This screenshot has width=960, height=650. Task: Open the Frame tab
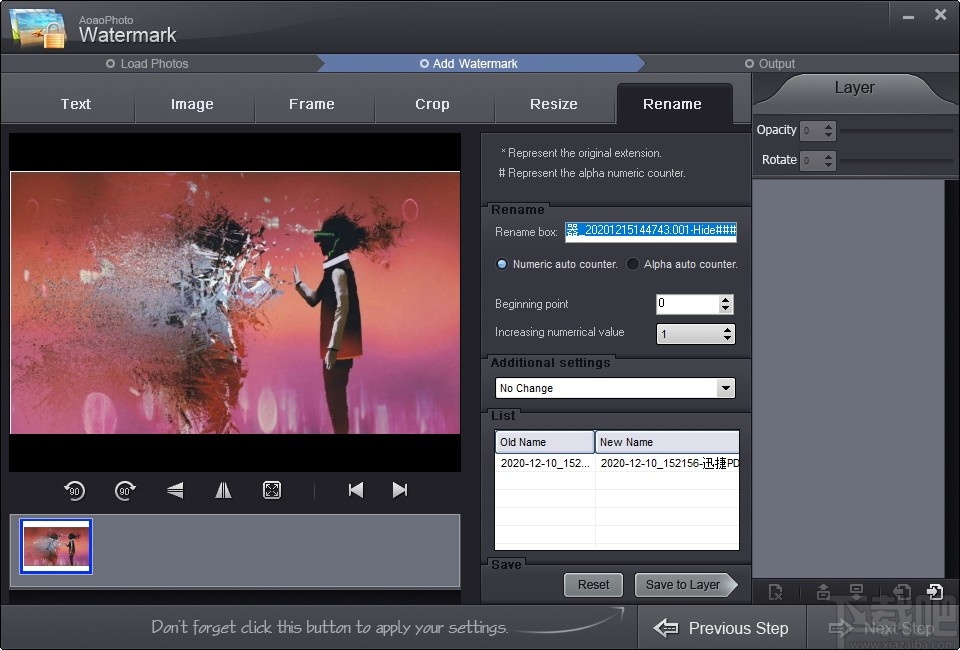point(312,104)
